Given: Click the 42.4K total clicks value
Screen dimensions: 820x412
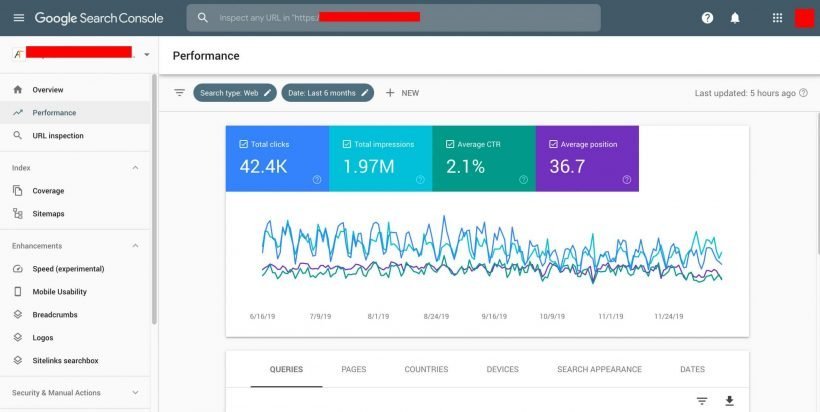Looking at the screenshot, I should (264, 166).
